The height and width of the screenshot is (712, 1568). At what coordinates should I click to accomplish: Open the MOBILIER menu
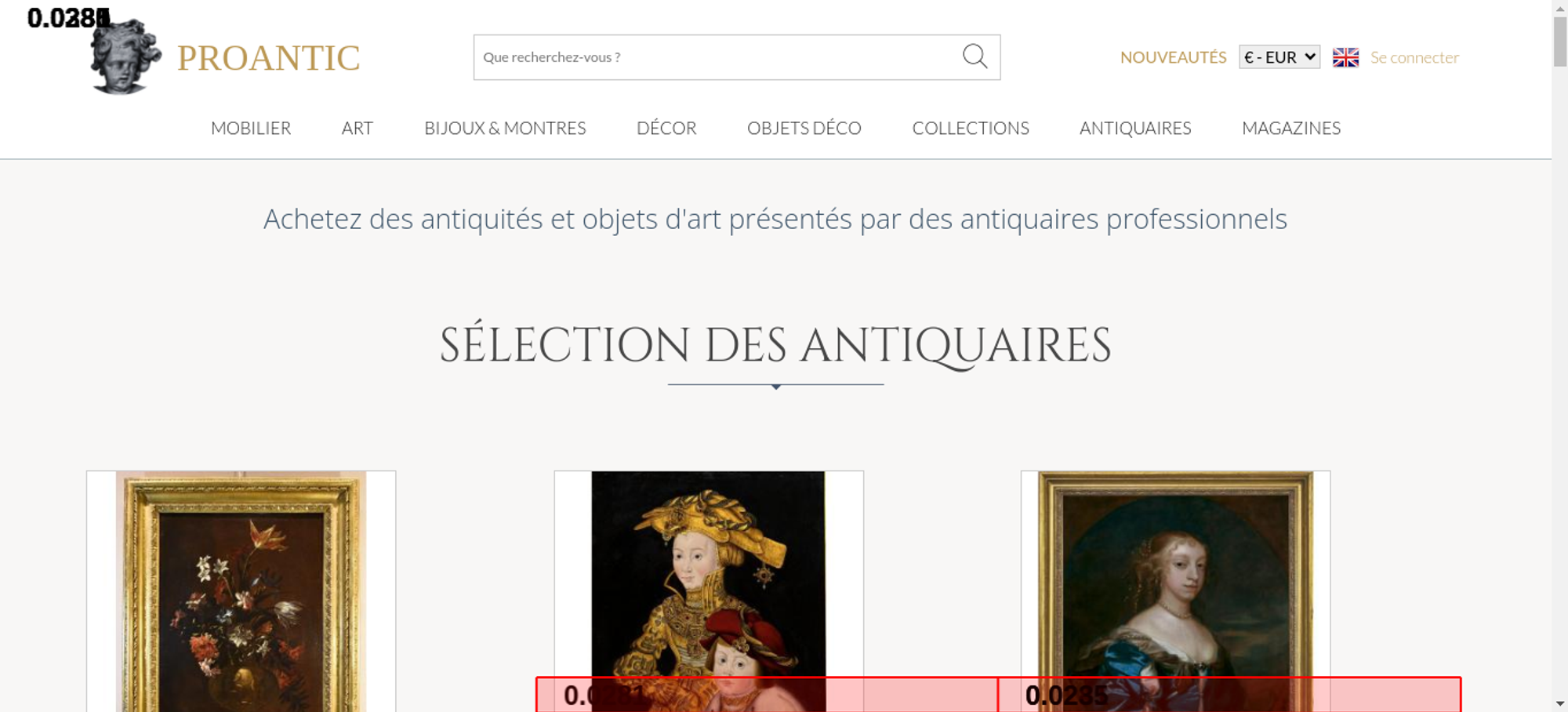tap(251, 128)
